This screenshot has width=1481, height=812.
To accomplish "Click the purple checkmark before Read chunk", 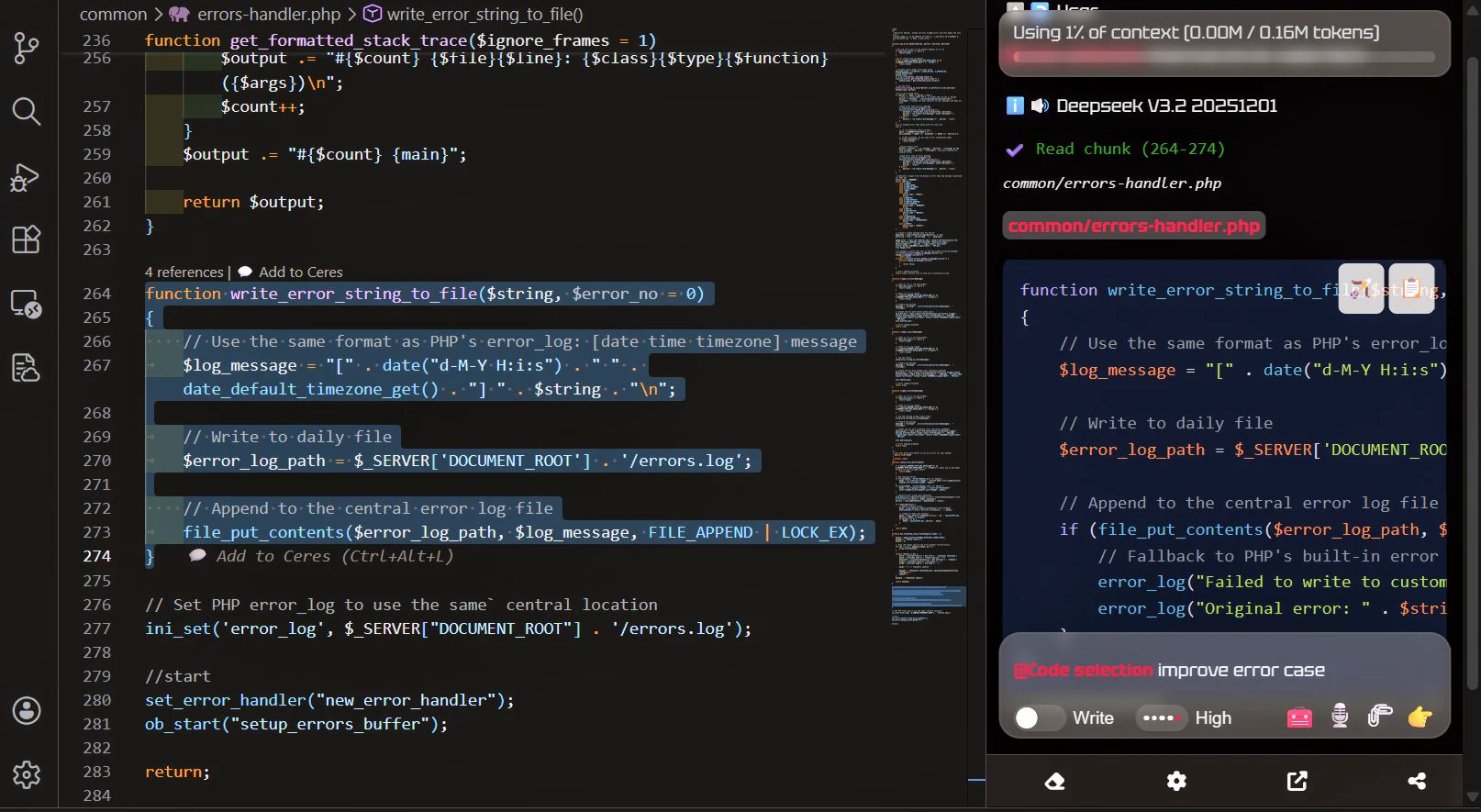I will 1015,150.
